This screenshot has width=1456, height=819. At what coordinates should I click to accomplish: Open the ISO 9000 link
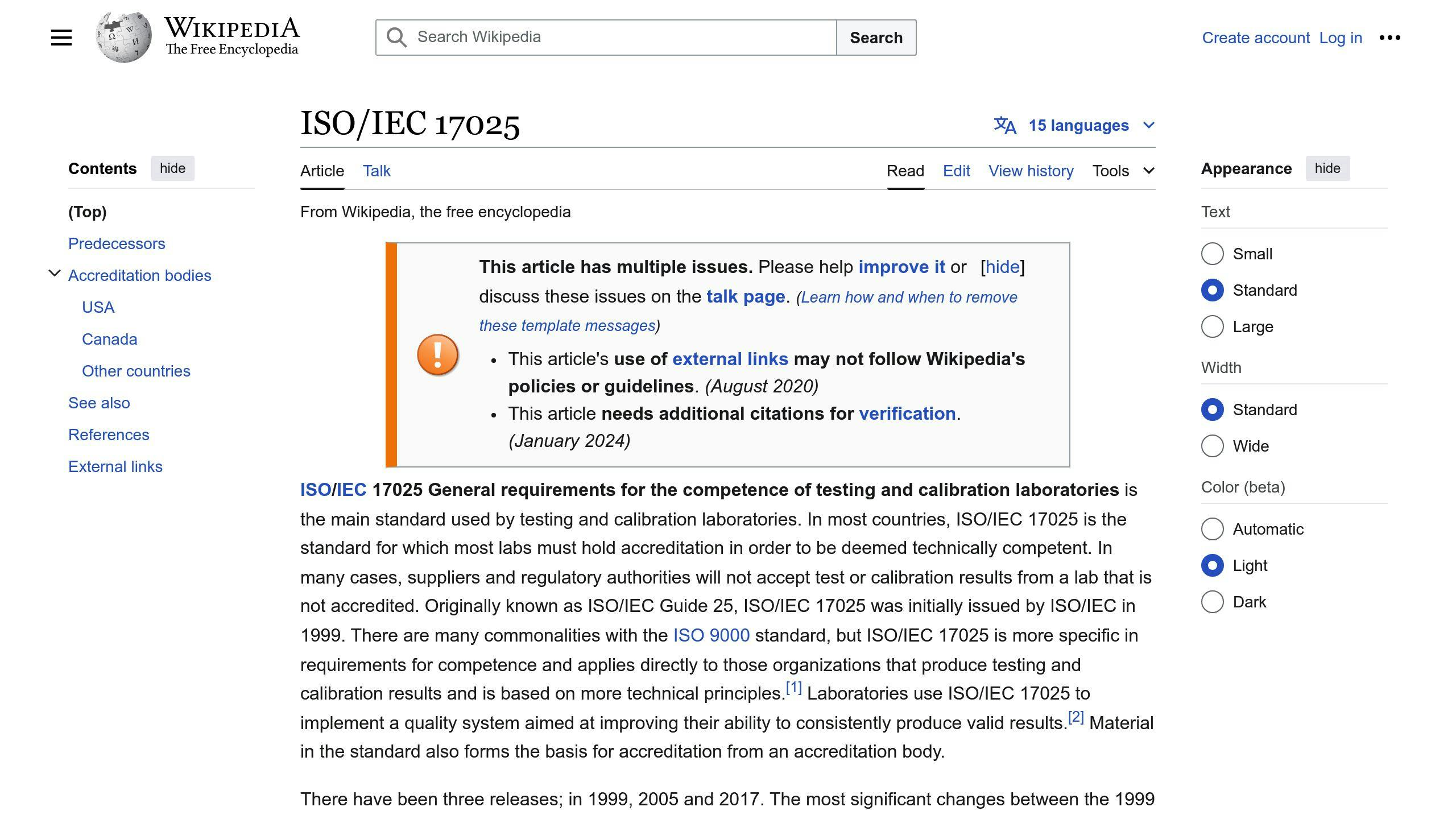(x=712, y=635)
